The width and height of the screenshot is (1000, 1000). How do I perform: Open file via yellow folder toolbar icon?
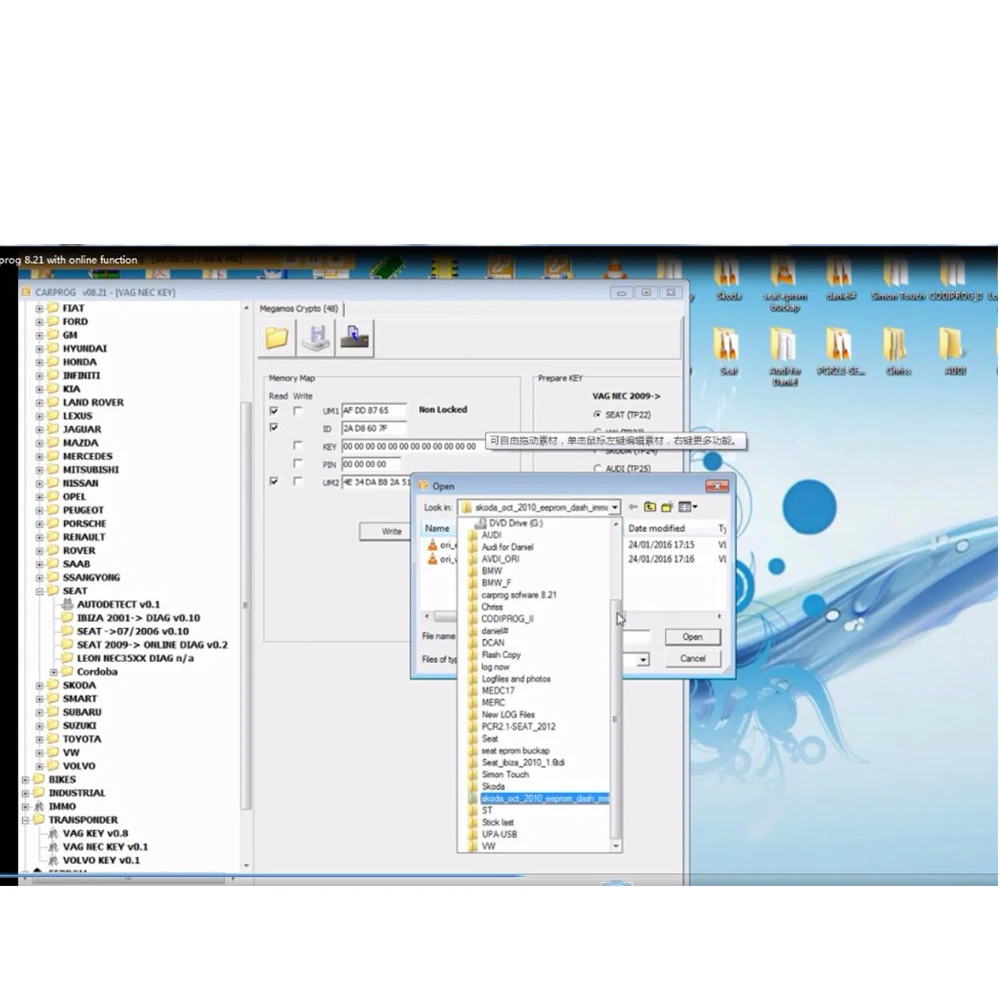(x=277, y=337)
